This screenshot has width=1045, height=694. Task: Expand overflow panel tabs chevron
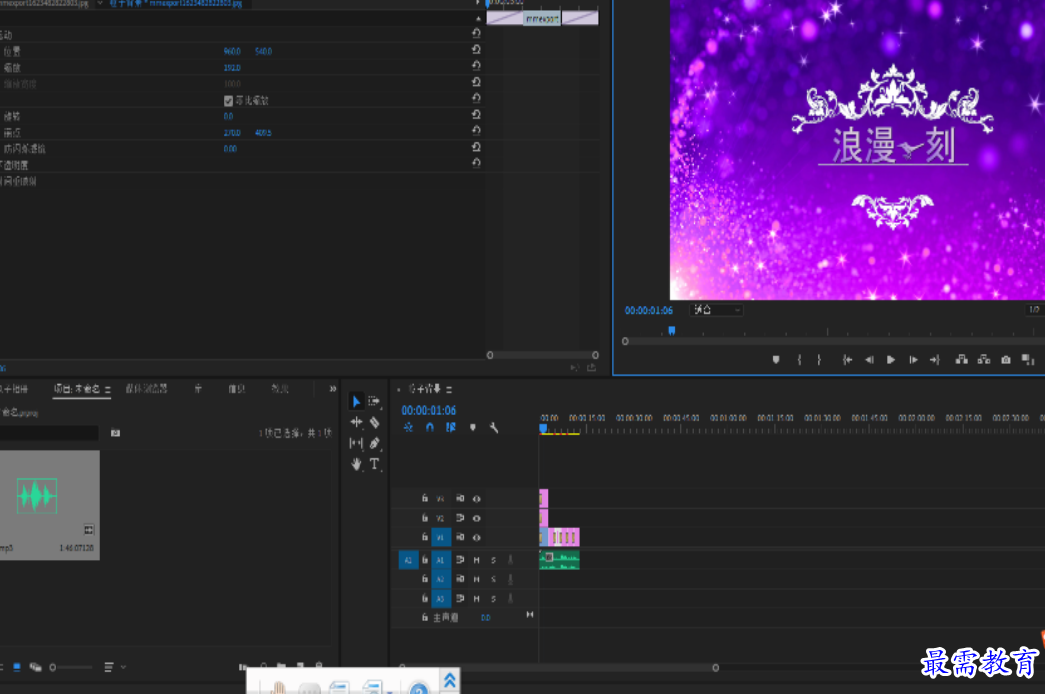[x=333, y=389]
